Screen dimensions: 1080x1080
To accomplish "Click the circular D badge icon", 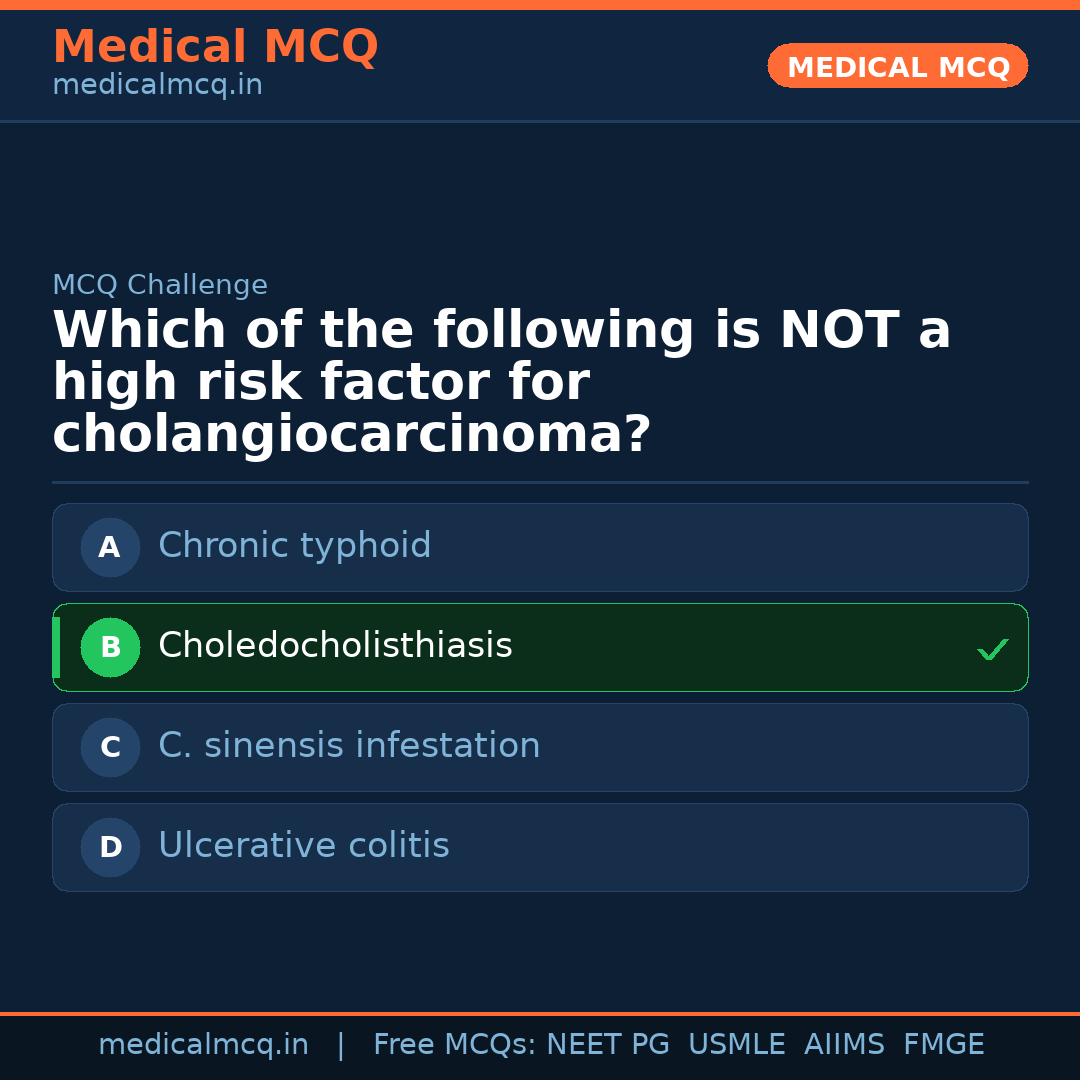I will pos(110,847).
